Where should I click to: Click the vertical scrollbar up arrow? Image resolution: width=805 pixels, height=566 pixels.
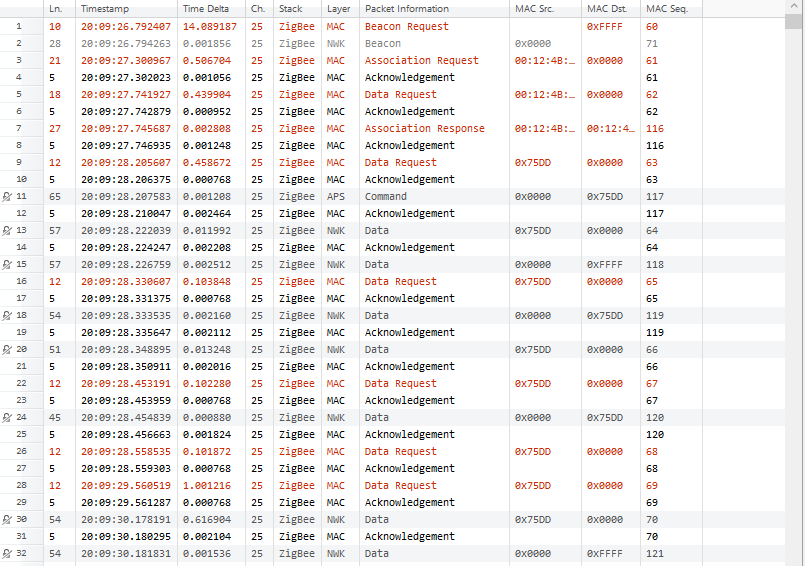[x=795, y=6]
